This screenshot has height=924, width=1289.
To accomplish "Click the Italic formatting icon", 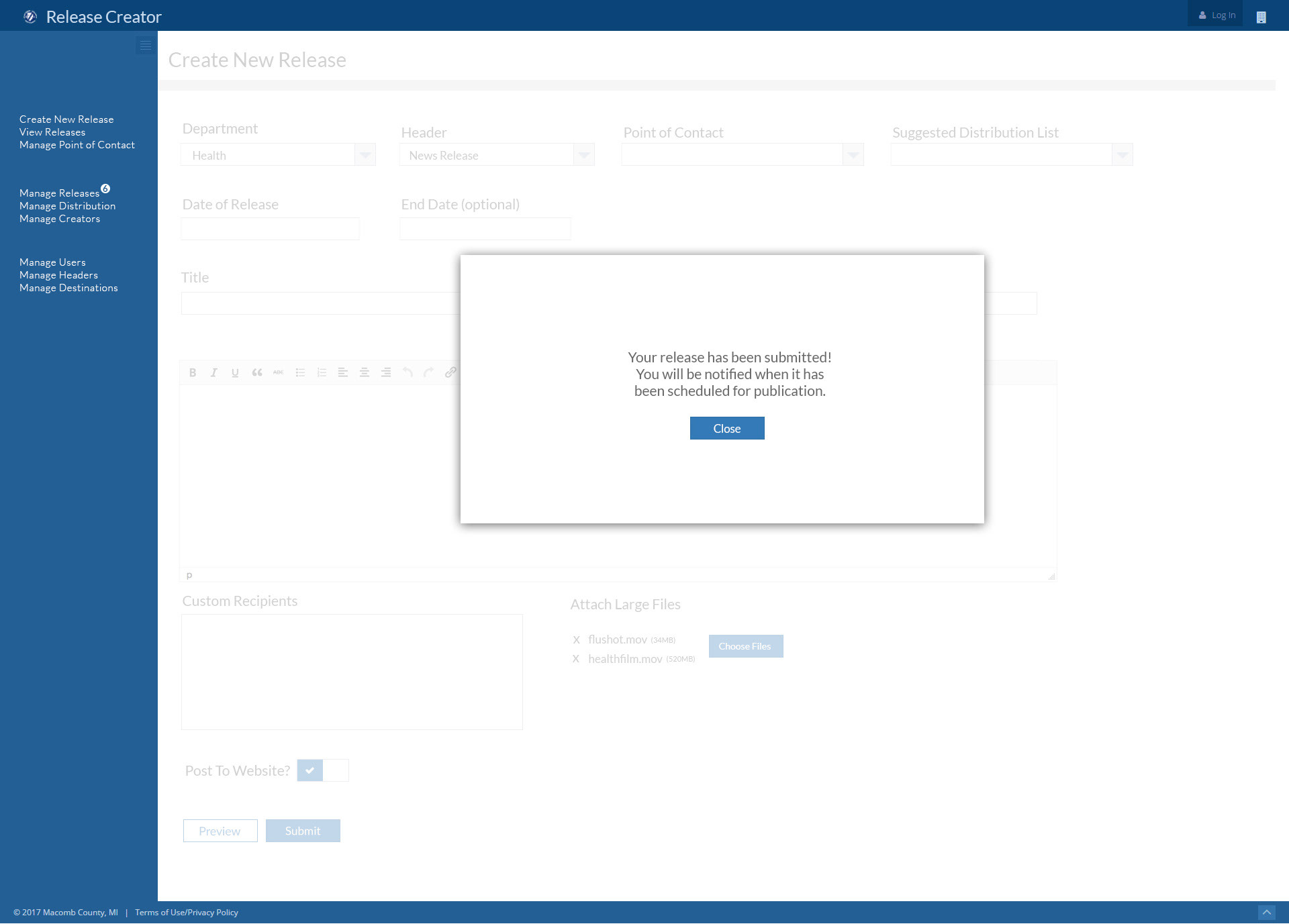I will (213, 372).
